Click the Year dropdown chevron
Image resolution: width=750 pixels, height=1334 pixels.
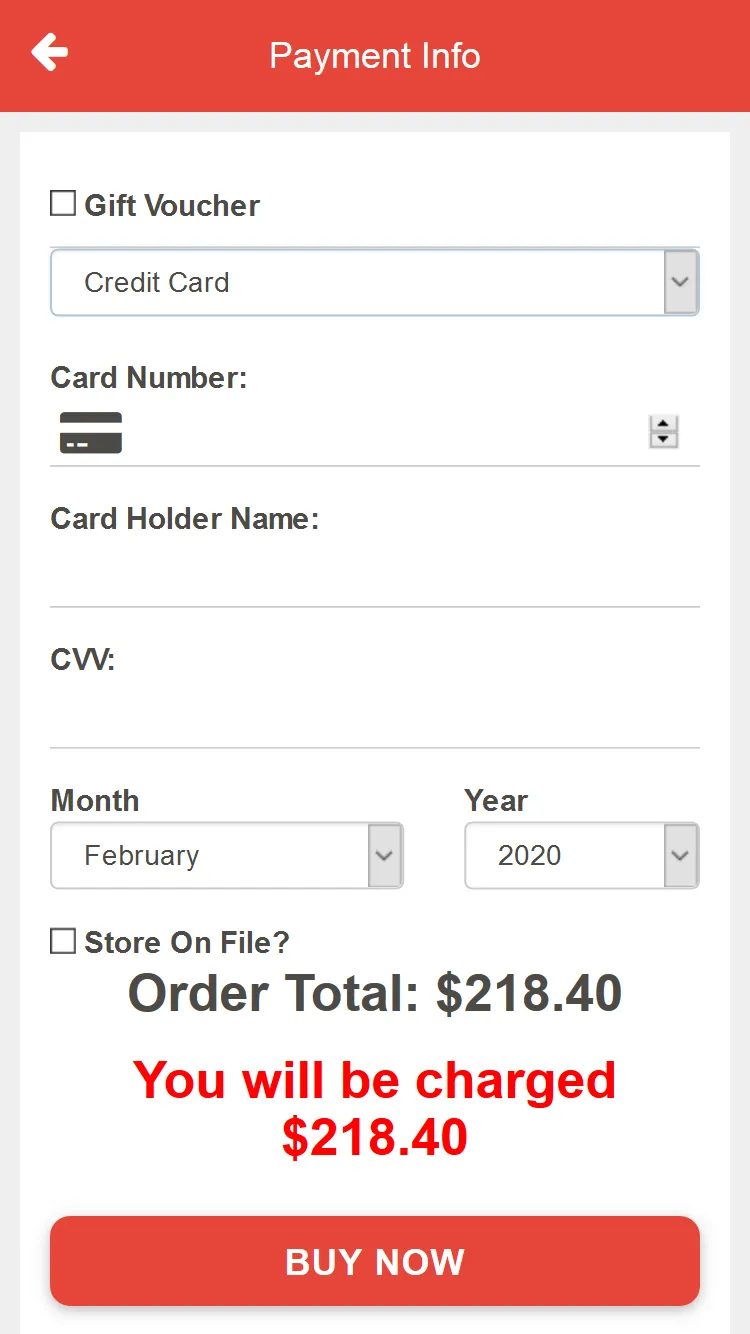[681, 855]
